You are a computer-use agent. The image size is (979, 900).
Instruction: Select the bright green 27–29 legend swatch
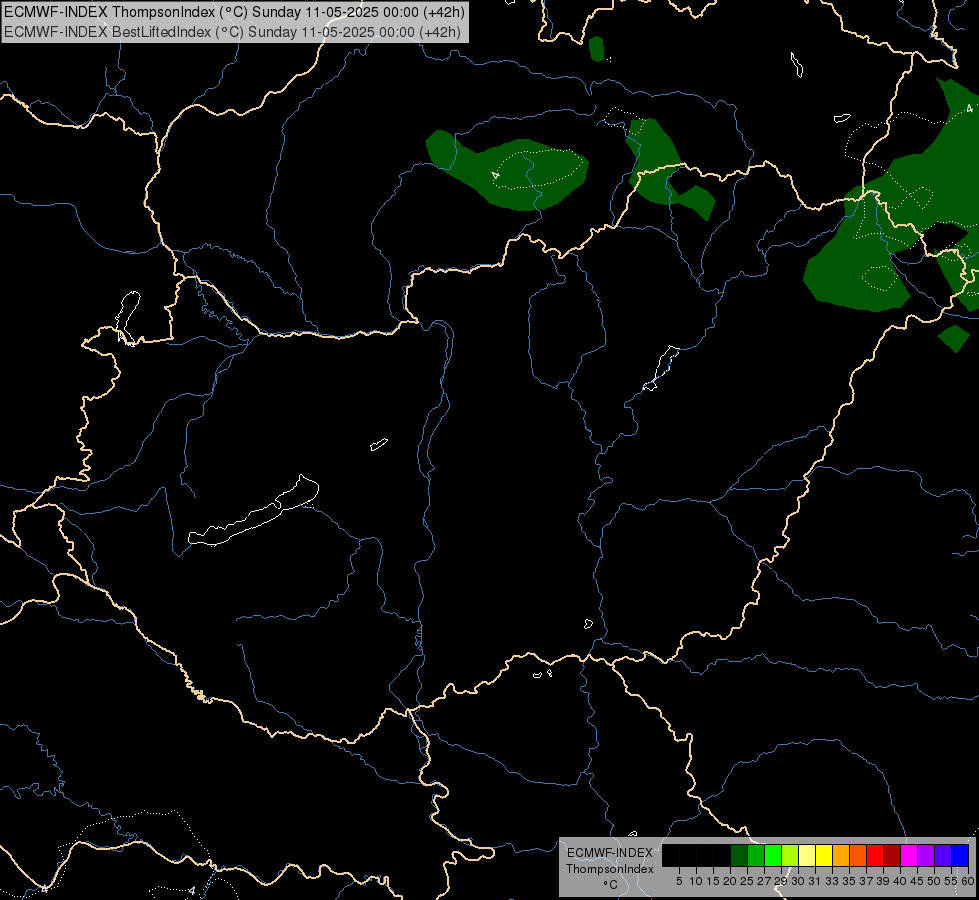pos(772,855)
